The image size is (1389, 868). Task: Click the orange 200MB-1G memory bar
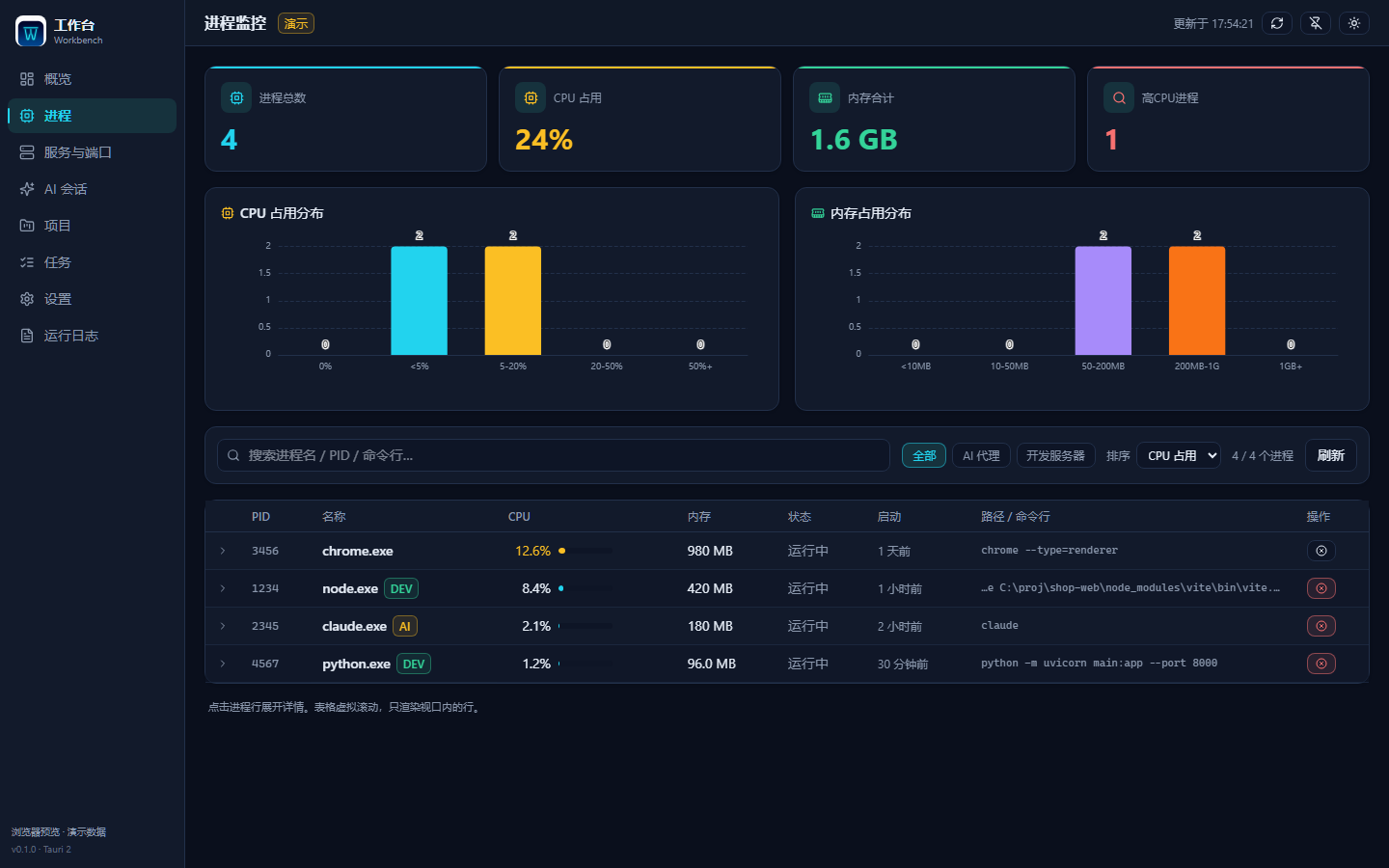pos(1197,300)
